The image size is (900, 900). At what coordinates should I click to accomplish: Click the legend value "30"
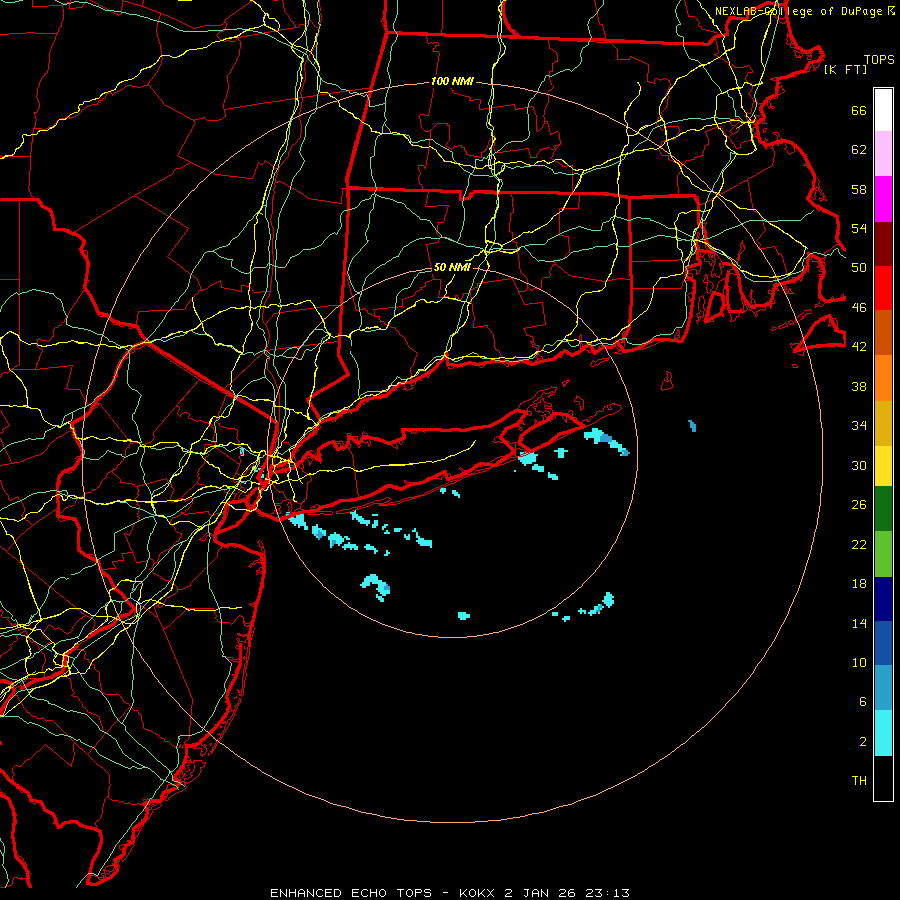[x=859, y=465]
